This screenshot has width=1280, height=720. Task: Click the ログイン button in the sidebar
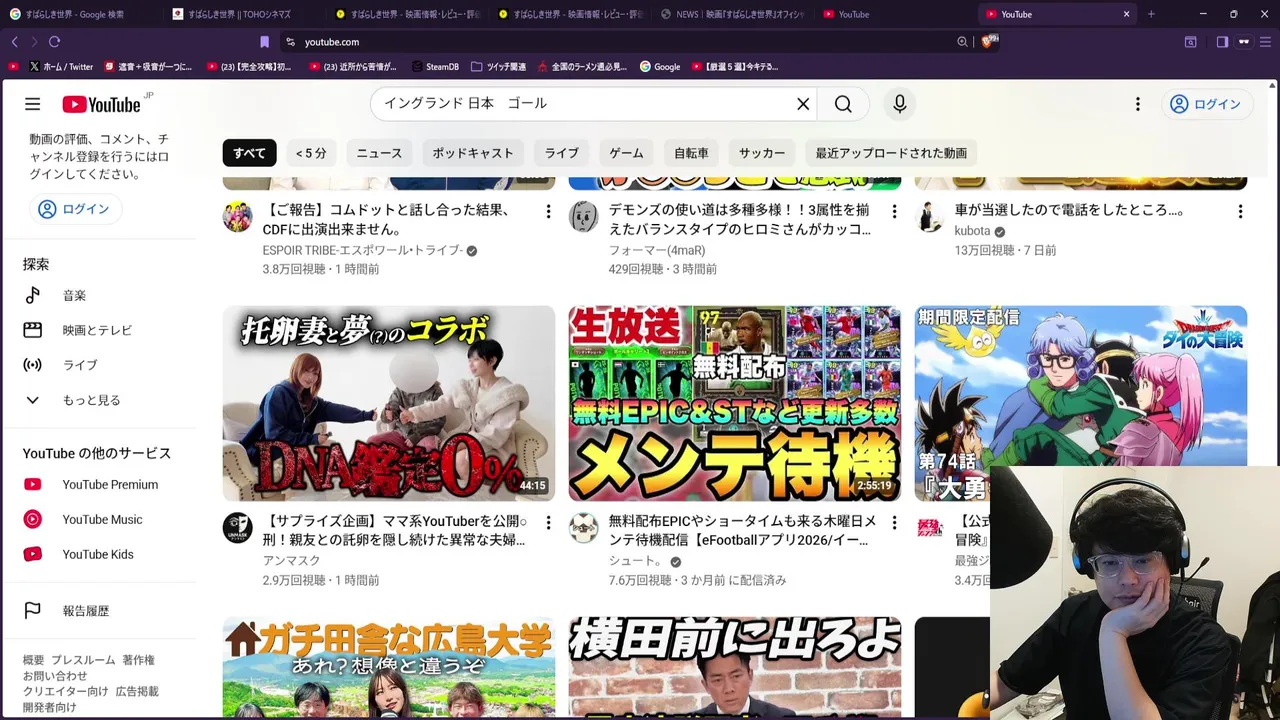(x=75, y=209)
